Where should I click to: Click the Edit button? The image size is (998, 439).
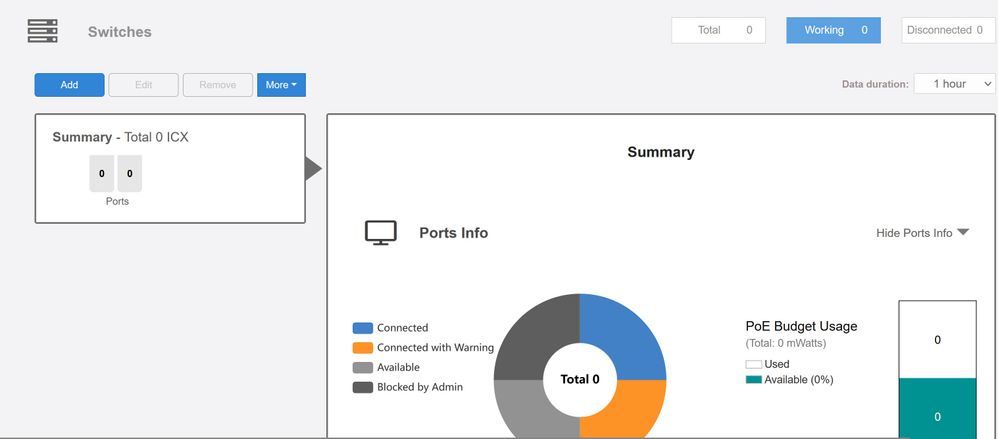pos(143,85)
